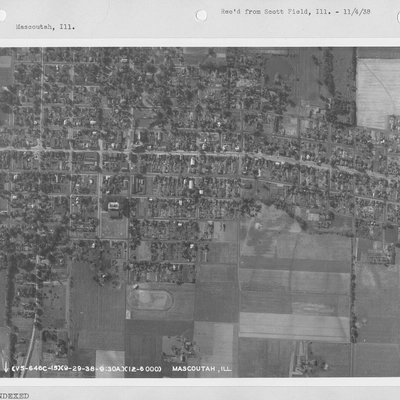Click the 'Rec'd from Scott Field, Ill.' note
Screen dimensions: 400x400
point(276,12)
